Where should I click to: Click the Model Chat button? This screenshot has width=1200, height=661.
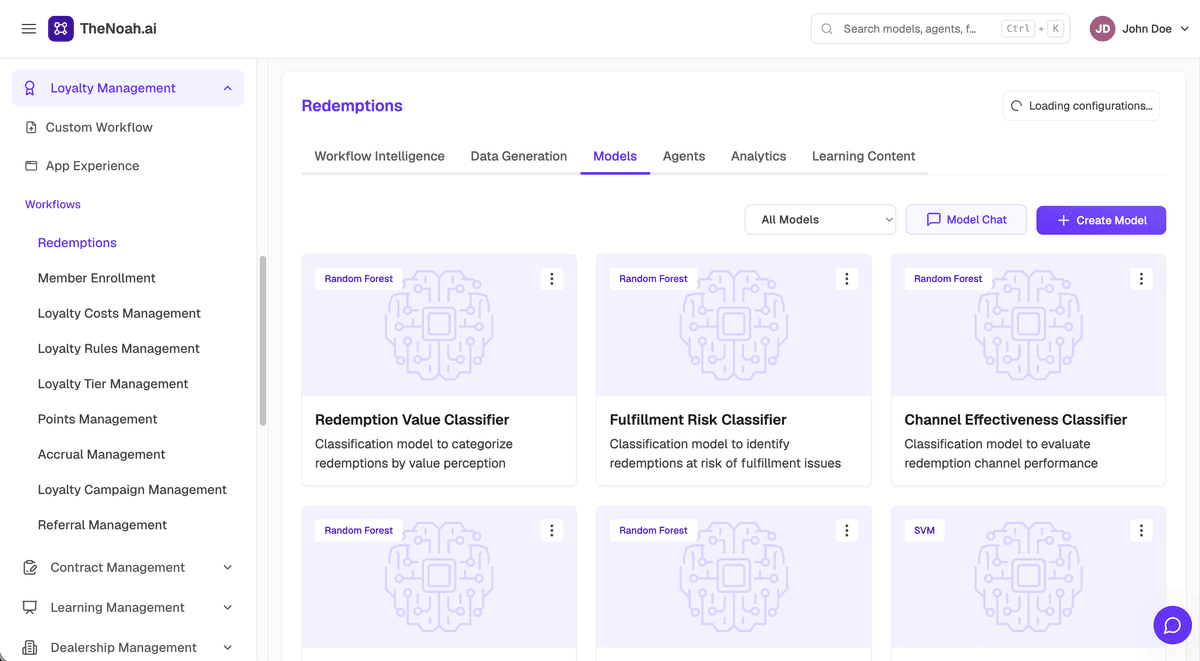tap(966, 220)
